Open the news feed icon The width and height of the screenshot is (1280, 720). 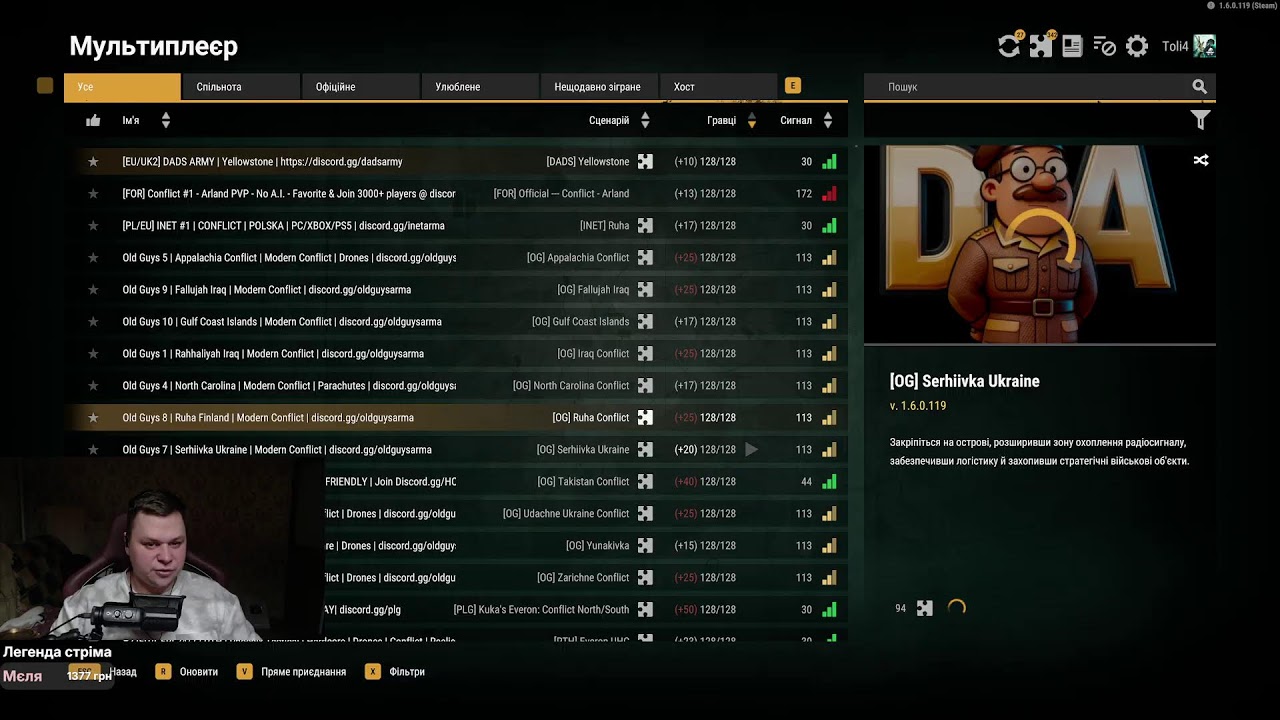(x=1072, y=46)
